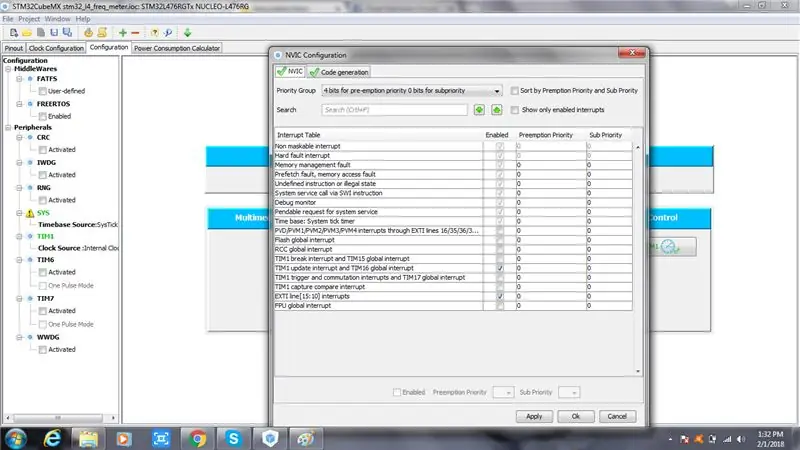Viewport: 800px width, 450px height.
Task: Click the interrupt Search input field
Action: tap(394, 110)
